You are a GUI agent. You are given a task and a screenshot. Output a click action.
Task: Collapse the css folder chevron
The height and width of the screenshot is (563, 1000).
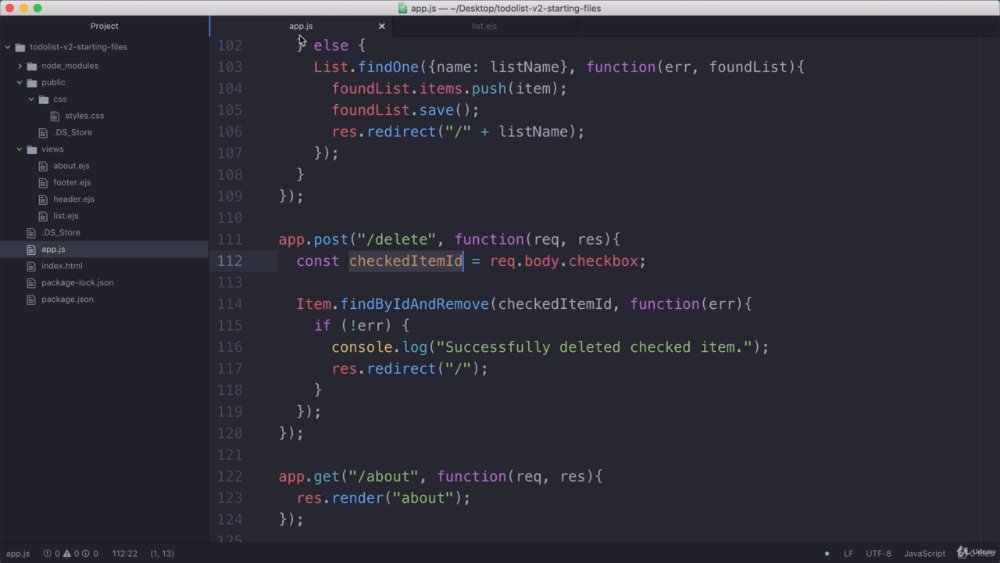pyautogui.click(x=31, y=99)
